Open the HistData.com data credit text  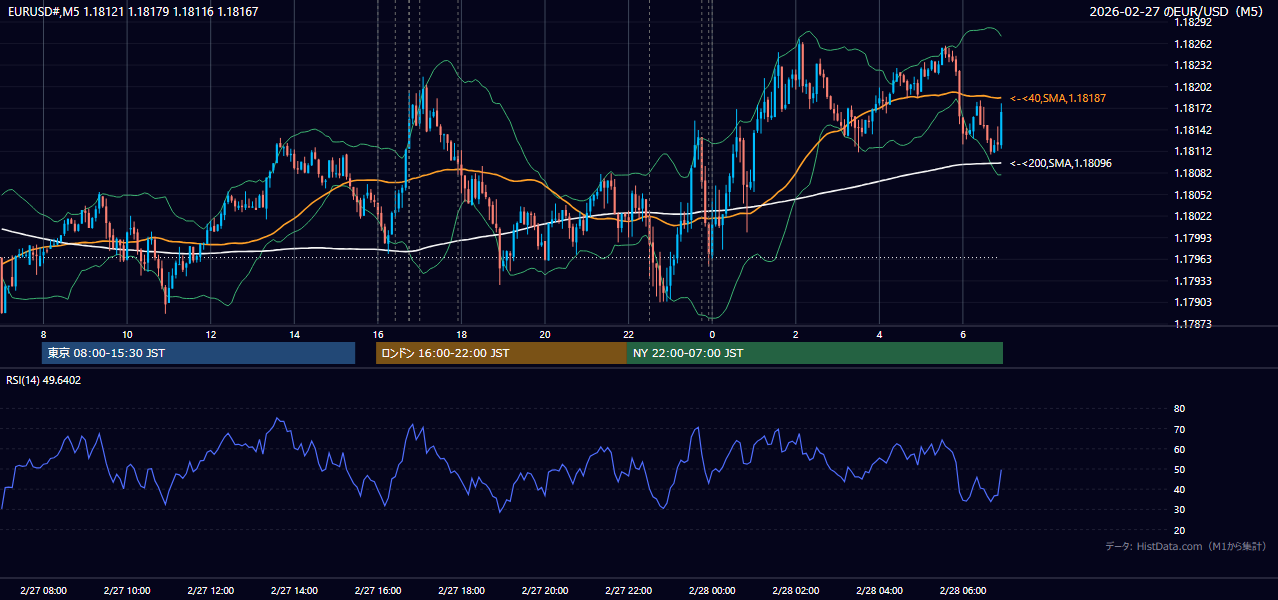click(1186, 546)
